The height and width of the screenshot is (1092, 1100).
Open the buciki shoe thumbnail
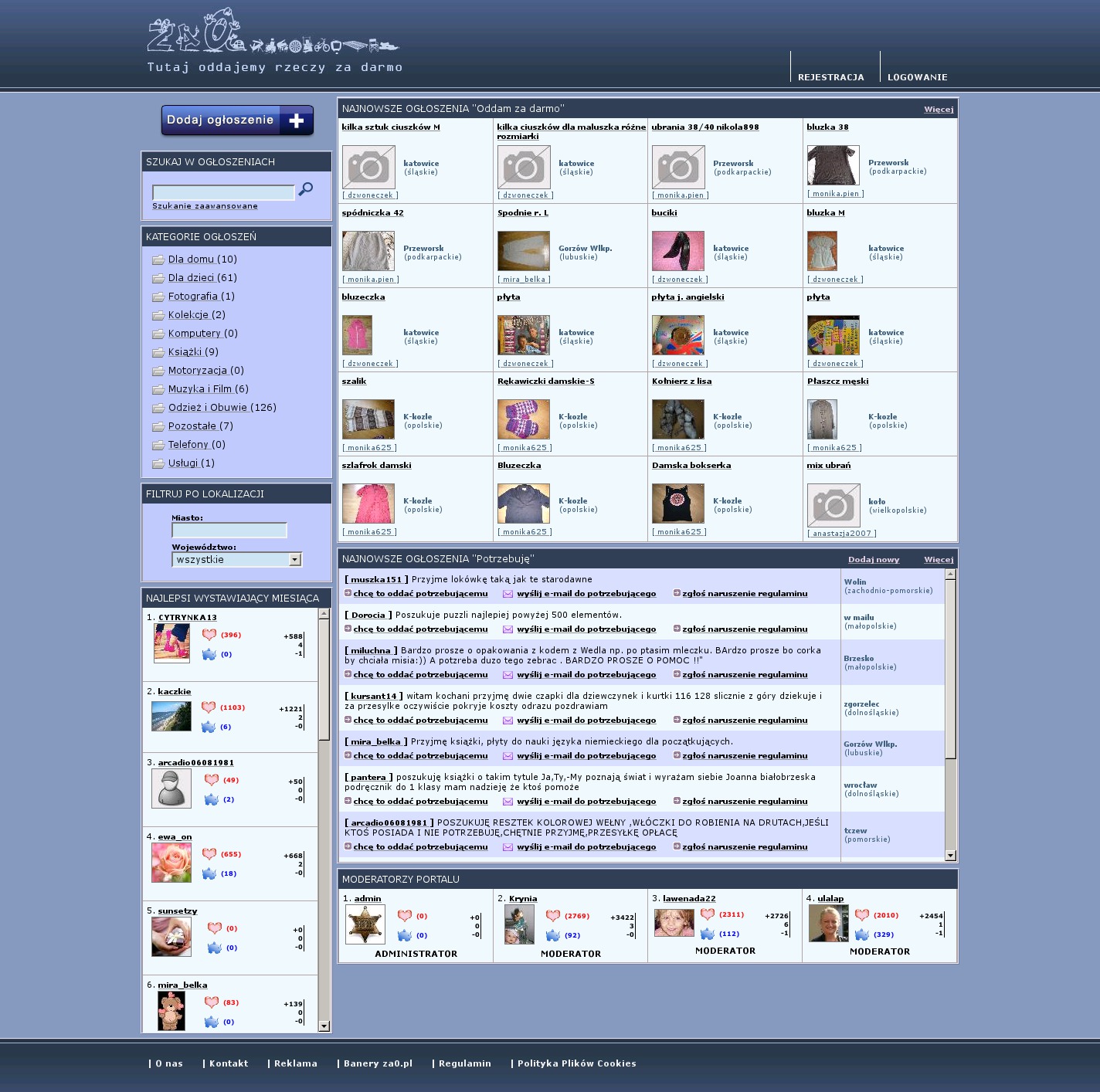pos(677,251)
